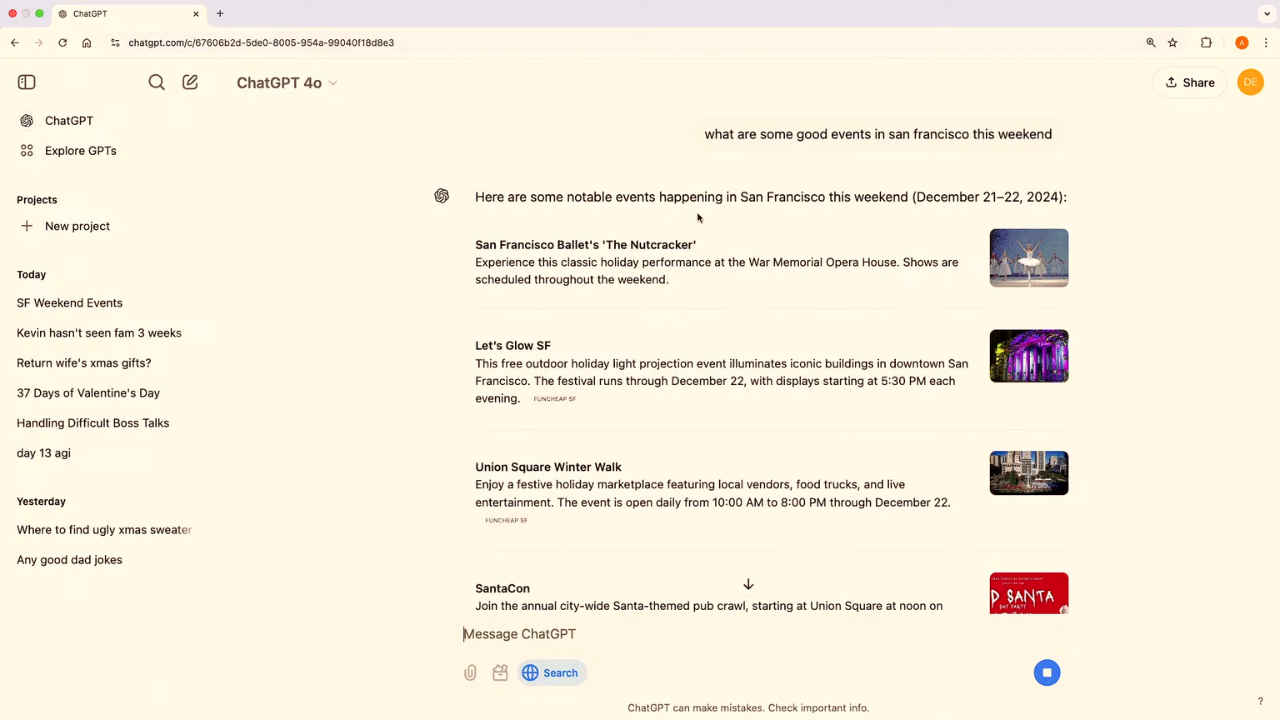Click the browser home icon
This screenshot has width=1280, height=720.
click(x=87, y=43)
